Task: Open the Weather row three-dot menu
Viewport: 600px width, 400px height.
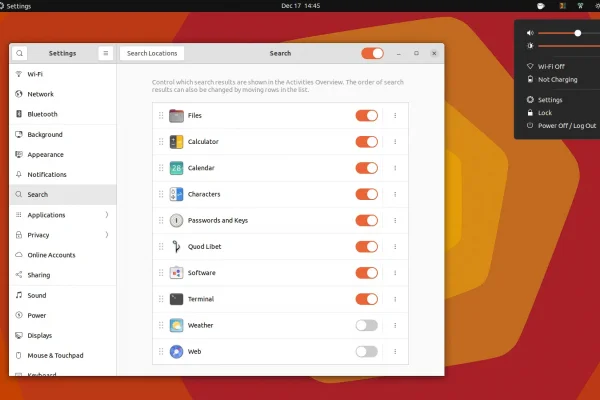Action: coord(395,325)
